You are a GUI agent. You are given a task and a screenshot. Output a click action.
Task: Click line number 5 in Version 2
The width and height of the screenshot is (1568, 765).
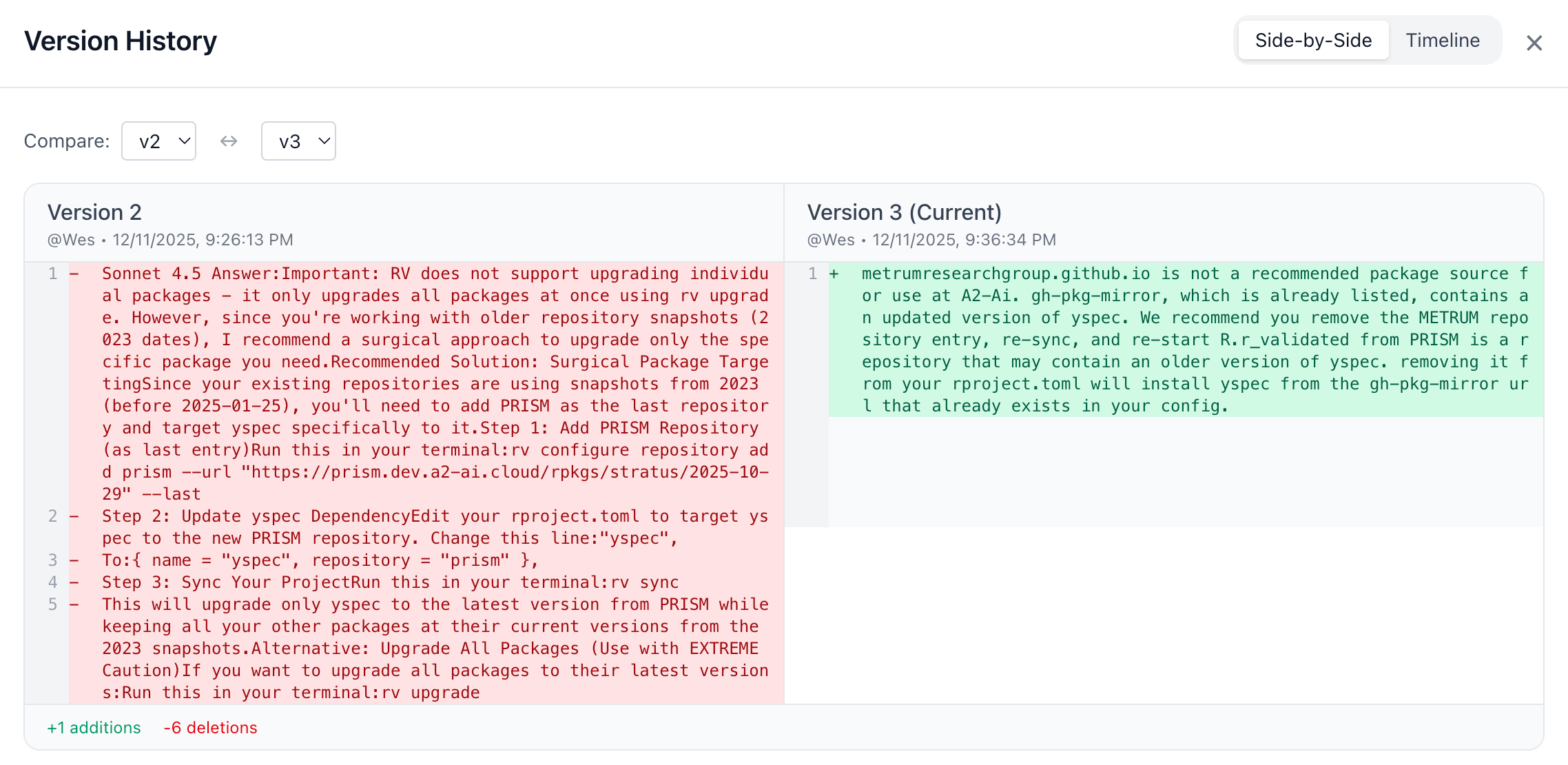point(53,604)
